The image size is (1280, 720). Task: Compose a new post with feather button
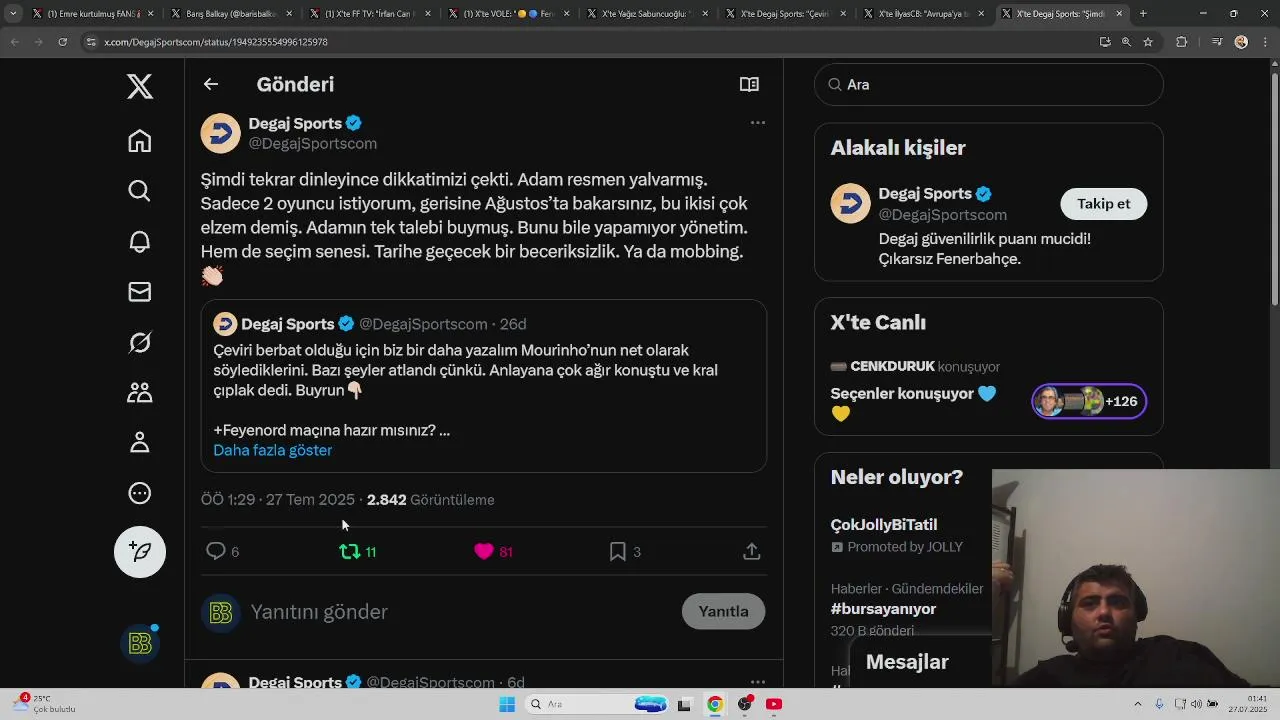pyautogui.click(x=140, y=552)
